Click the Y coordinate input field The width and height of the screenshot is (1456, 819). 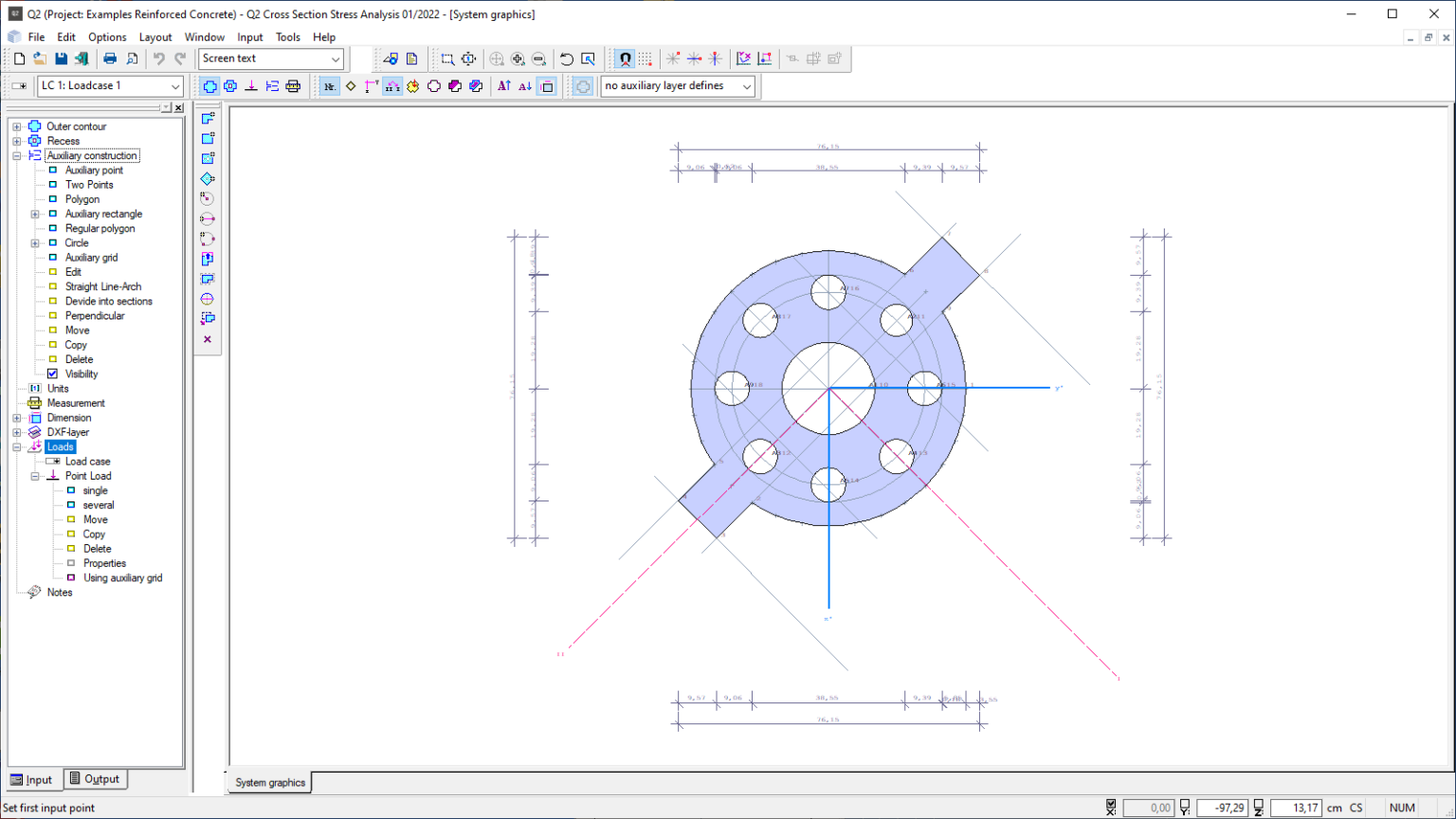(1222, 808)
